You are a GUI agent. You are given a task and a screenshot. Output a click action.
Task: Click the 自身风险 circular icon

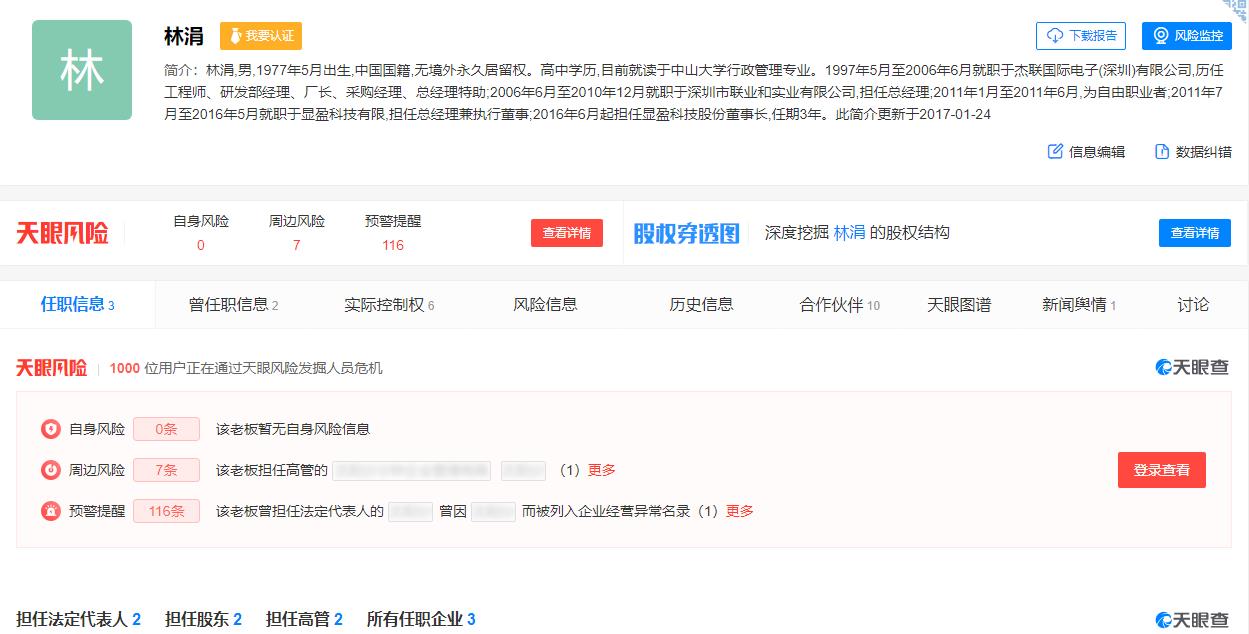click(51, 429)
